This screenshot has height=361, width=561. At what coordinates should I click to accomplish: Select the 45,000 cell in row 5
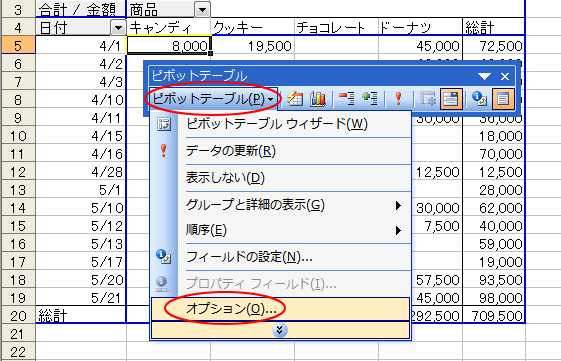point(420,45)
